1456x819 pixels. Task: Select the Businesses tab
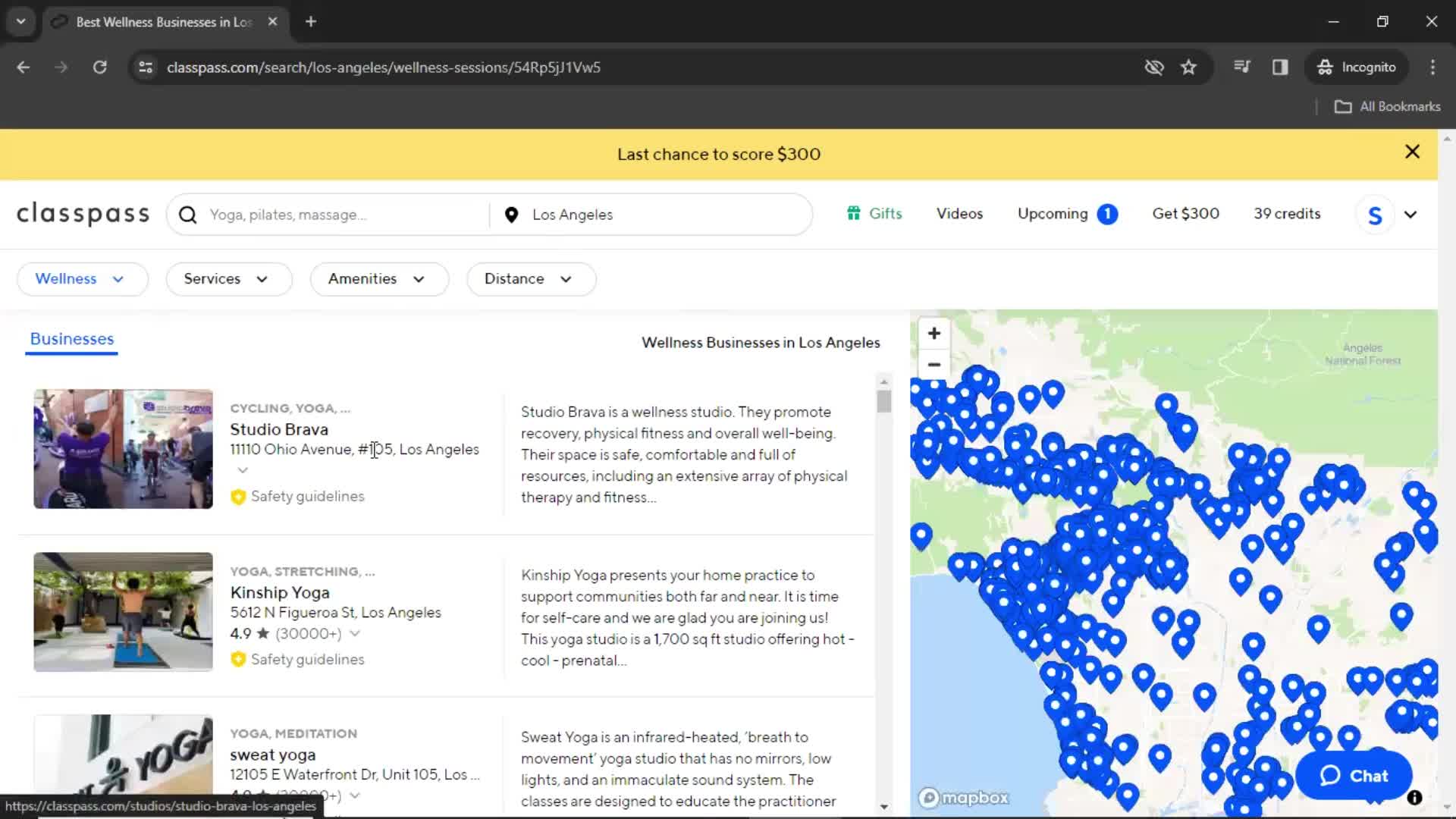point(72,339)
